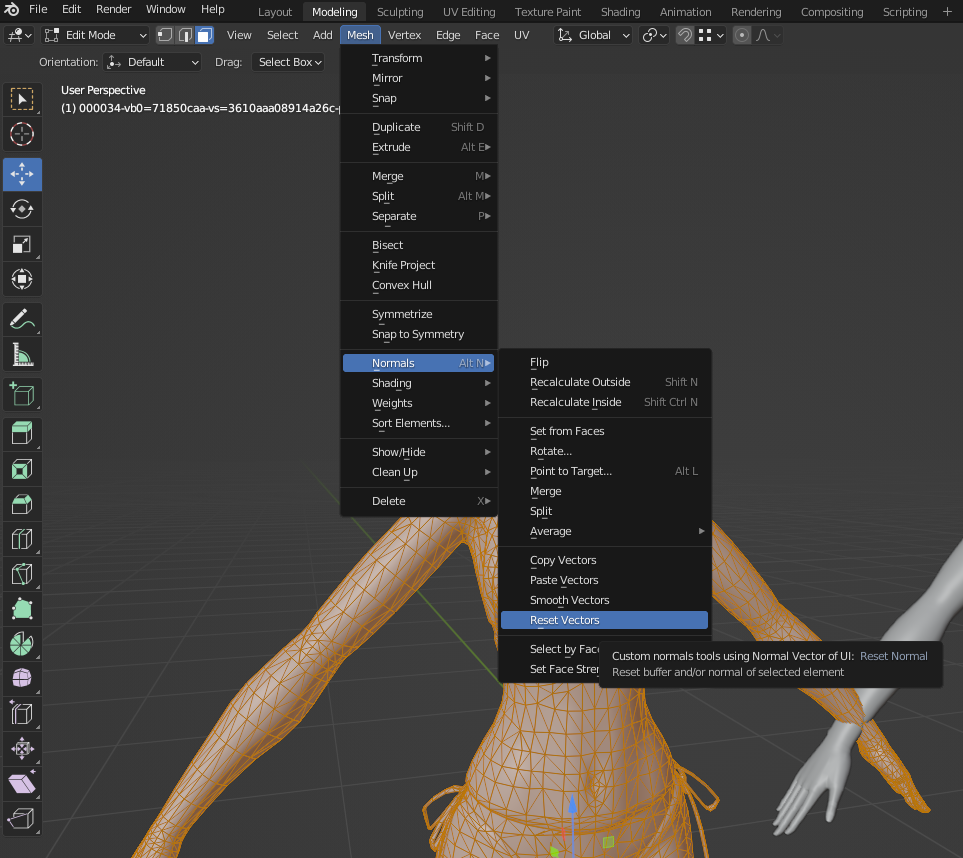Select the Add Cube tool

[22, 394]
